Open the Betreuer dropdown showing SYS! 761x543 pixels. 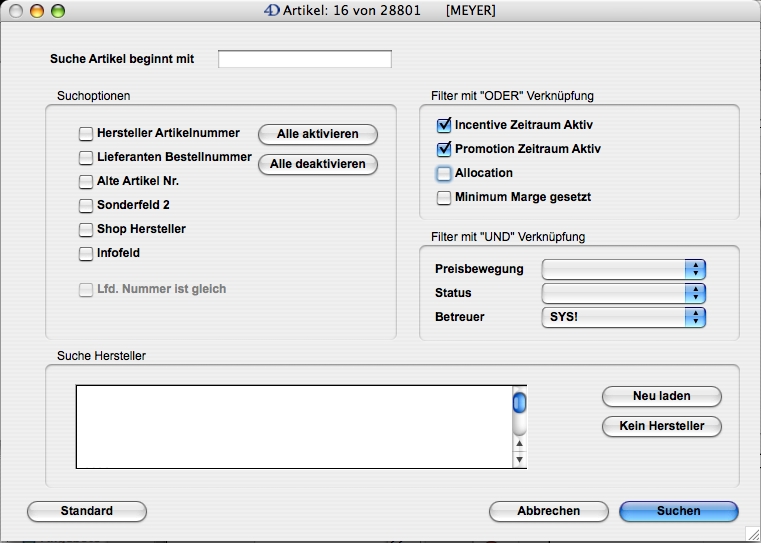pos(623,317)
